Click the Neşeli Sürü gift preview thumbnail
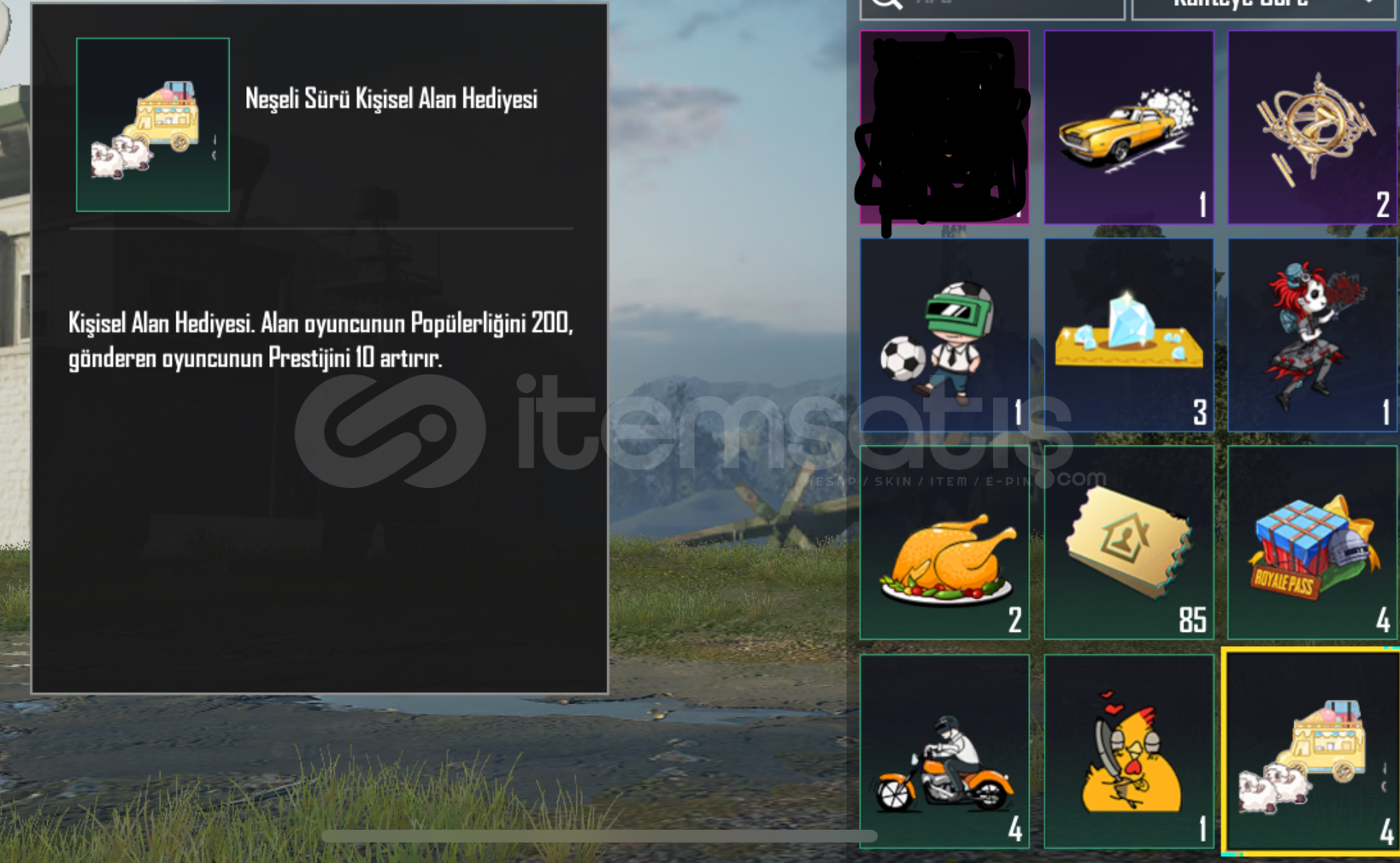This screenshot has width=1400, height=863. (x=153, y=125)
